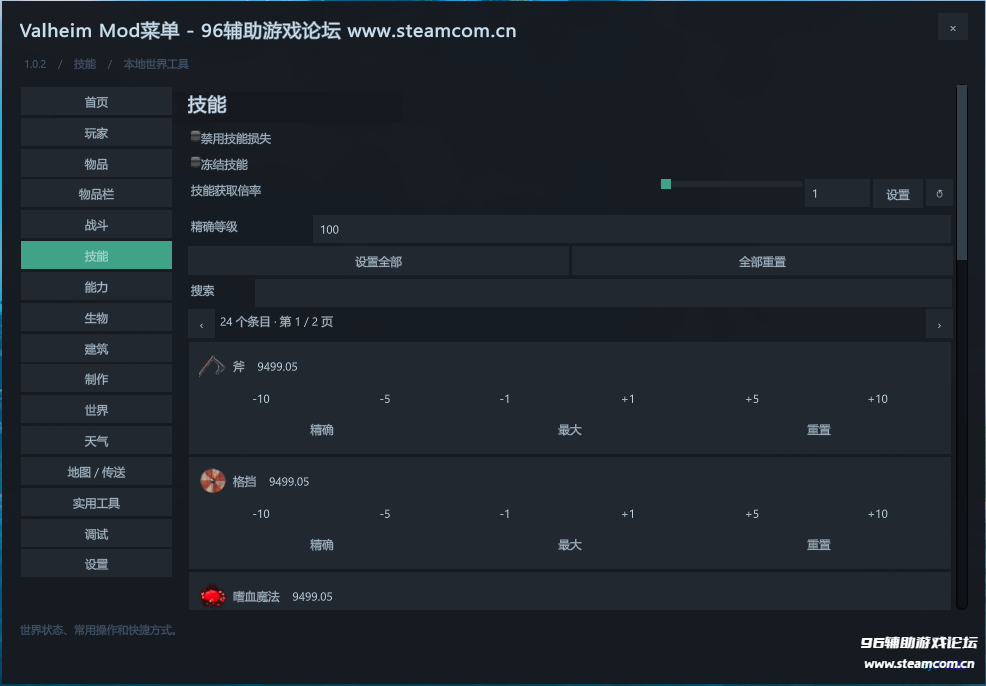This screenshot has height=686, width=986.
Task: Click the red 嗜血魔法 skill icon
Action: coord(213,596)
